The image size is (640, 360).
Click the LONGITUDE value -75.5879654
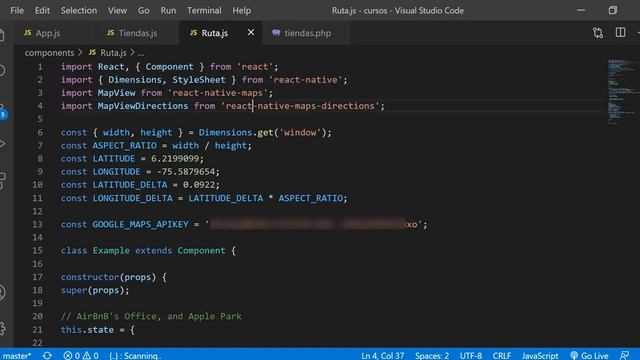tap(186, 171)
